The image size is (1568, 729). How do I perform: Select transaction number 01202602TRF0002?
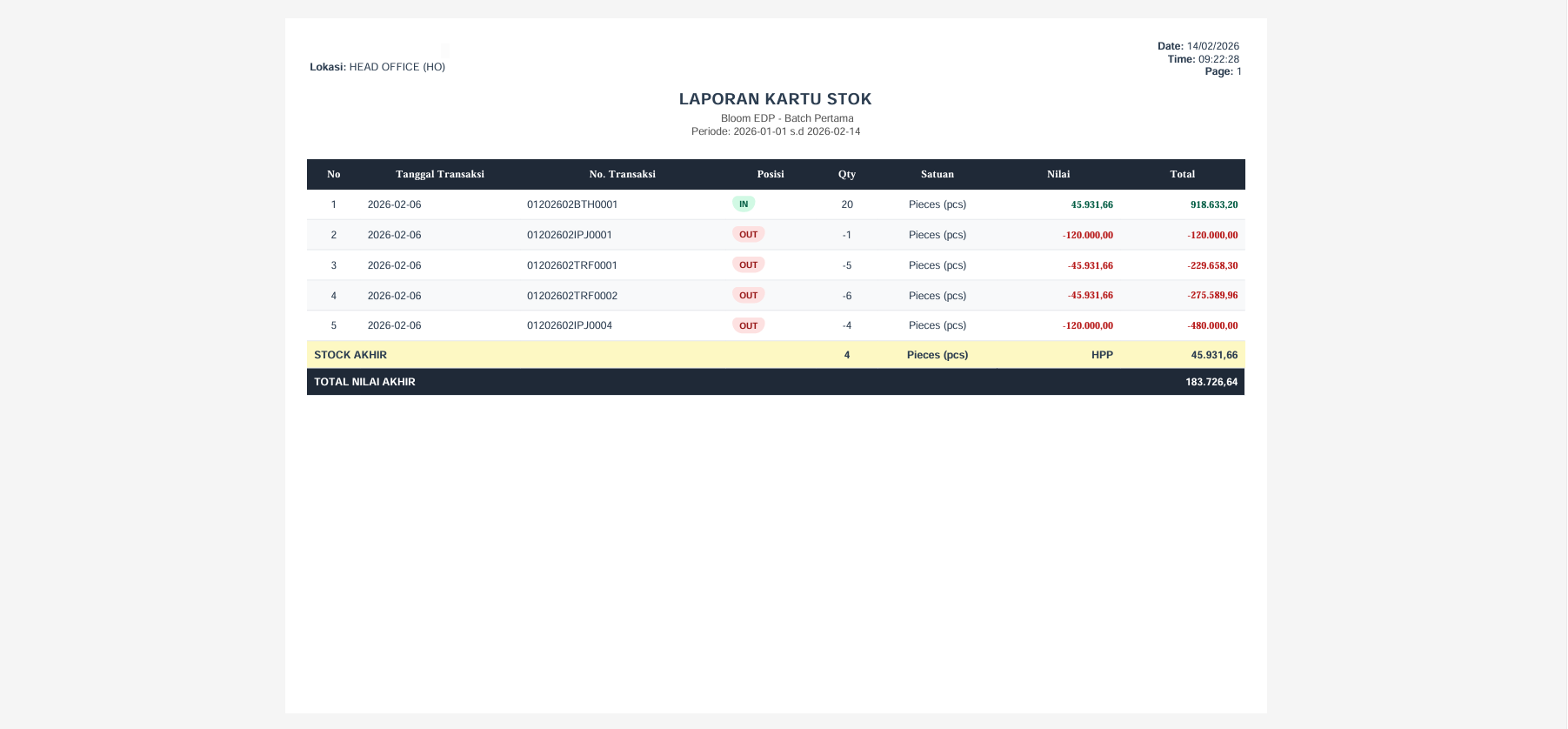tap(571, 296)
